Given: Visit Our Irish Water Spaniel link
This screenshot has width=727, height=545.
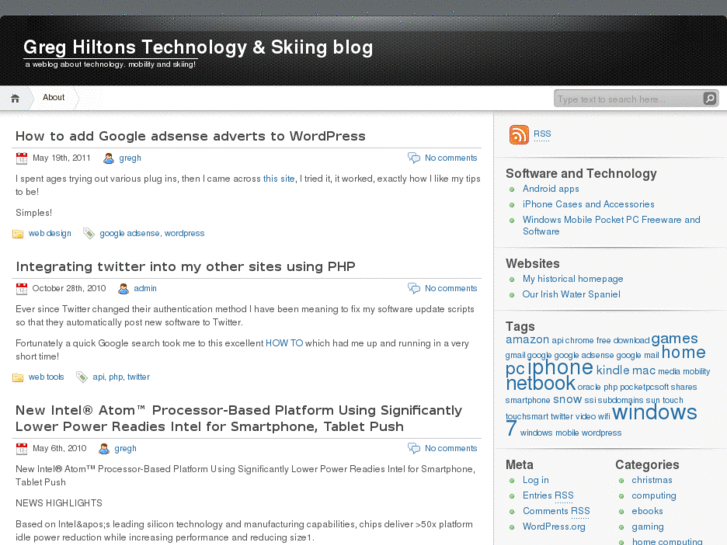Looking at the screenshot, I should pos(571,294).
